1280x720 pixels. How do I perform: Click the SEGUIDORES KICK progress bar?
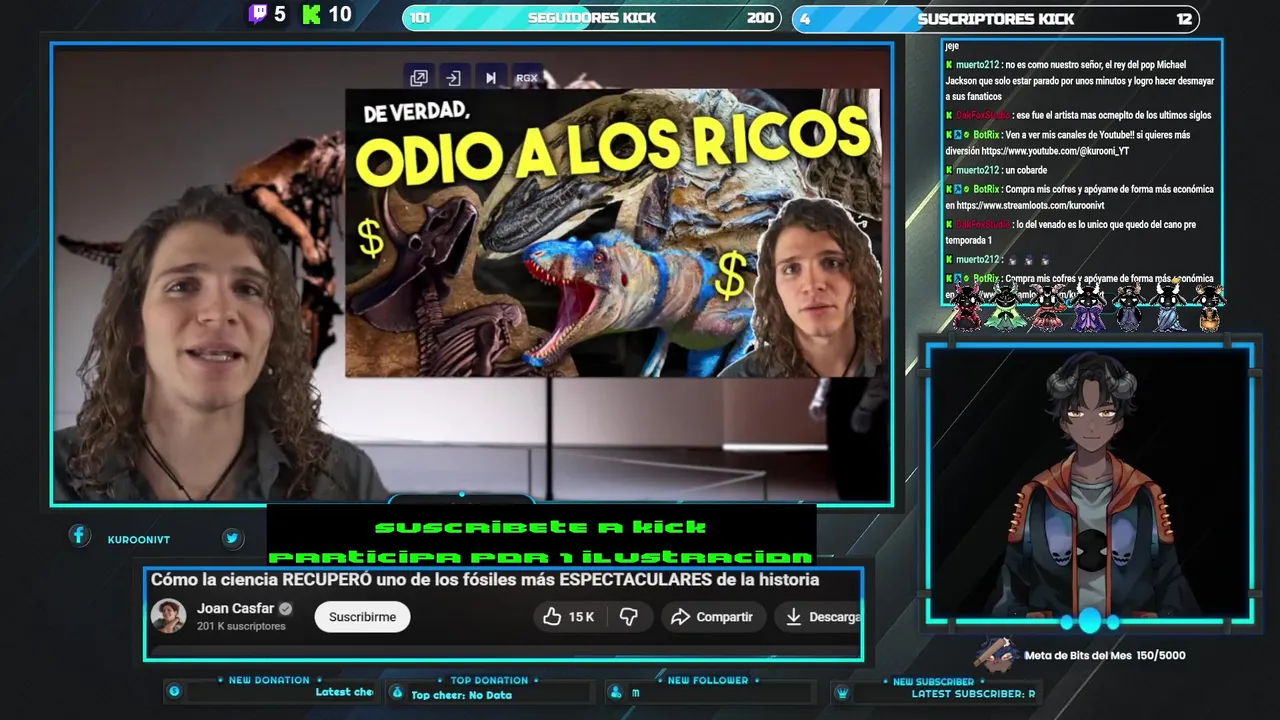[592, 18]
